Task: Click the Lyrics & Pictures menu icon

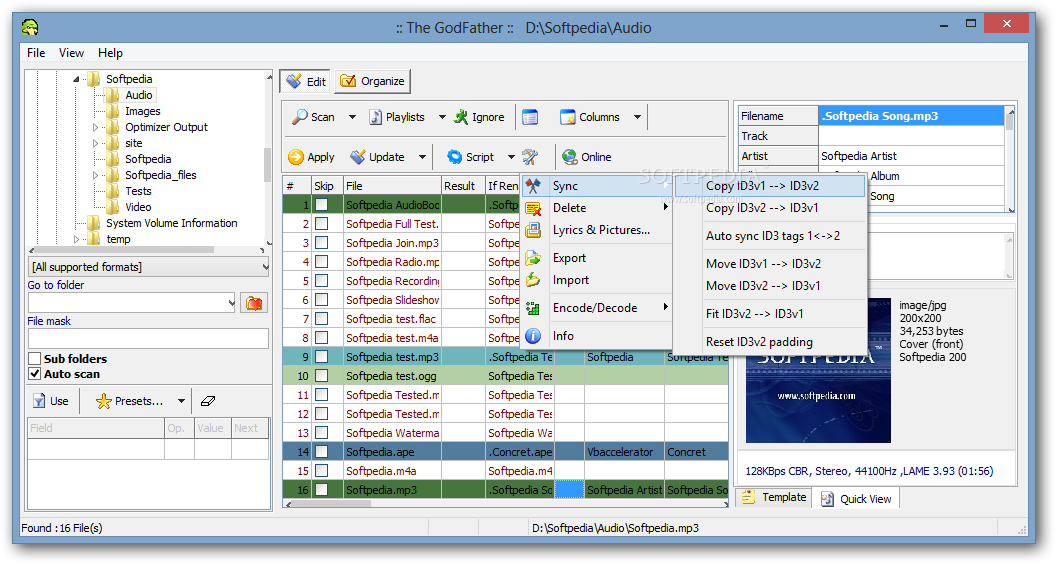Action: [533, 230]
